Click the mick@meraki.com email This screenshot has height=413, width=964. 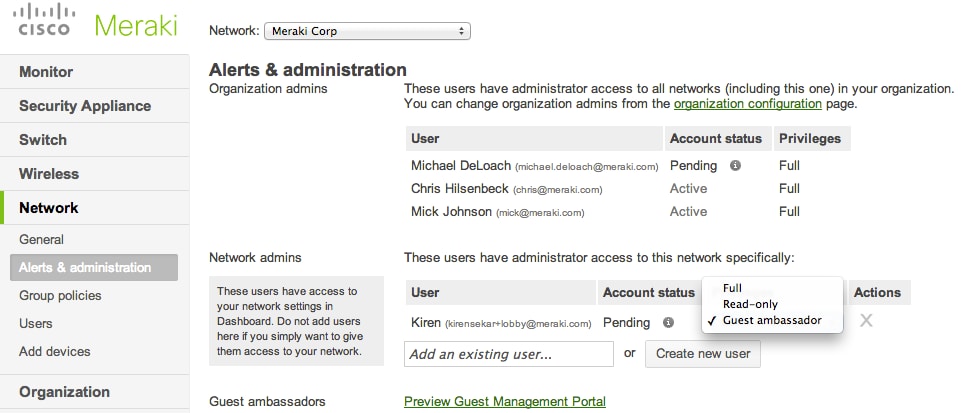point(540,213)
